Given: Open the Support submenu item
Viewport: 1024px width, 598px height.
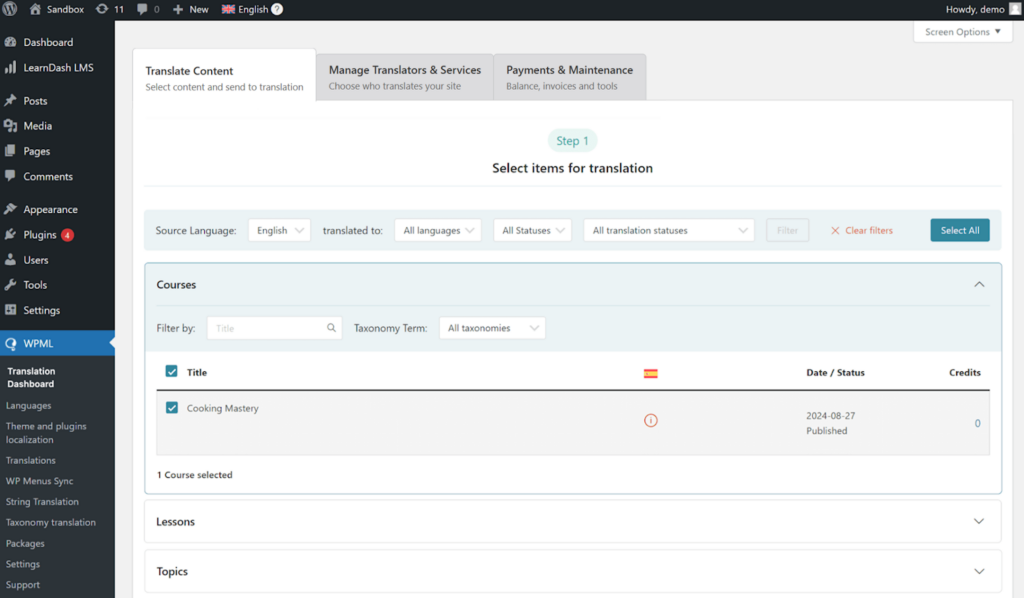Looking at the screenshot, I should pos(23,585).
